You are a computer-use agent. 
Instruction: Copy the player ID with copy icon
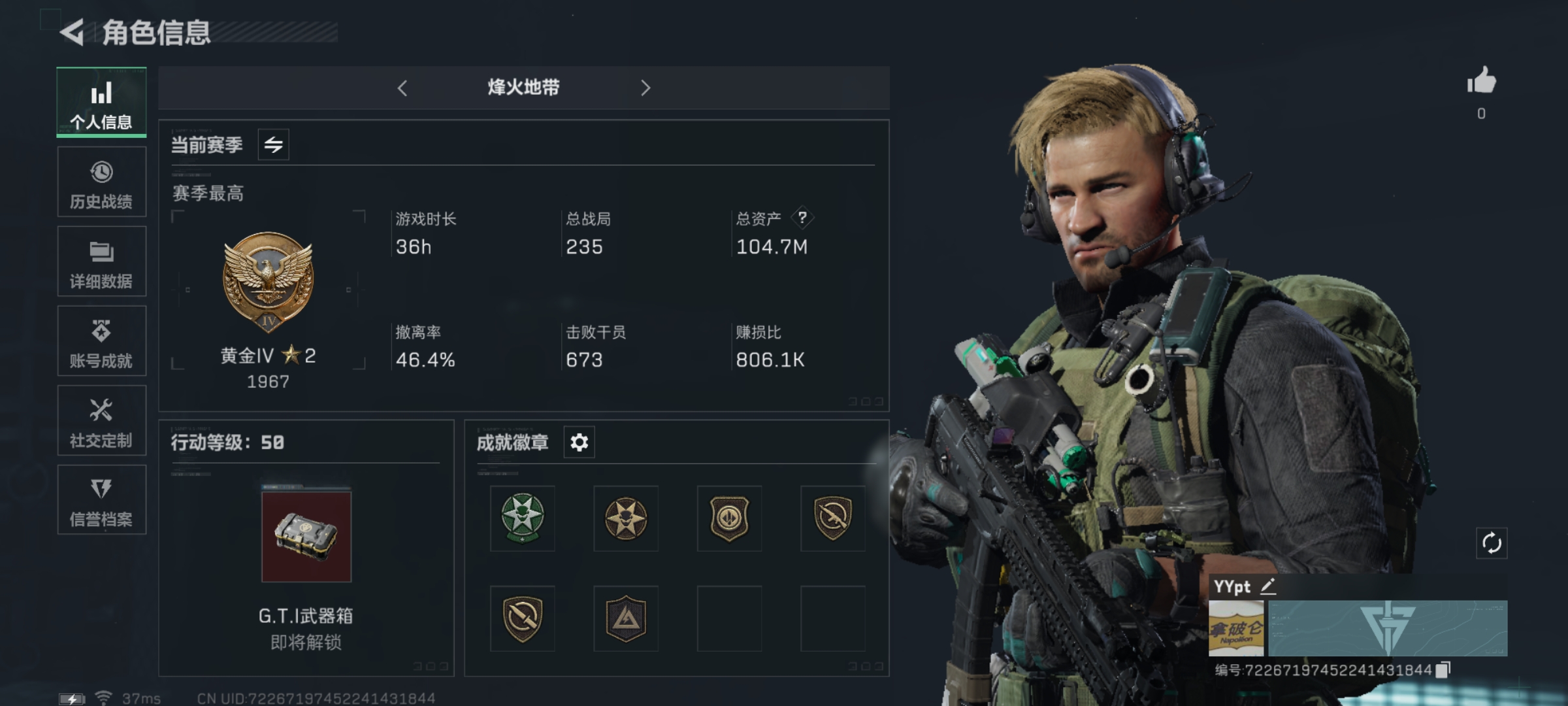[x=1443, y=669]
